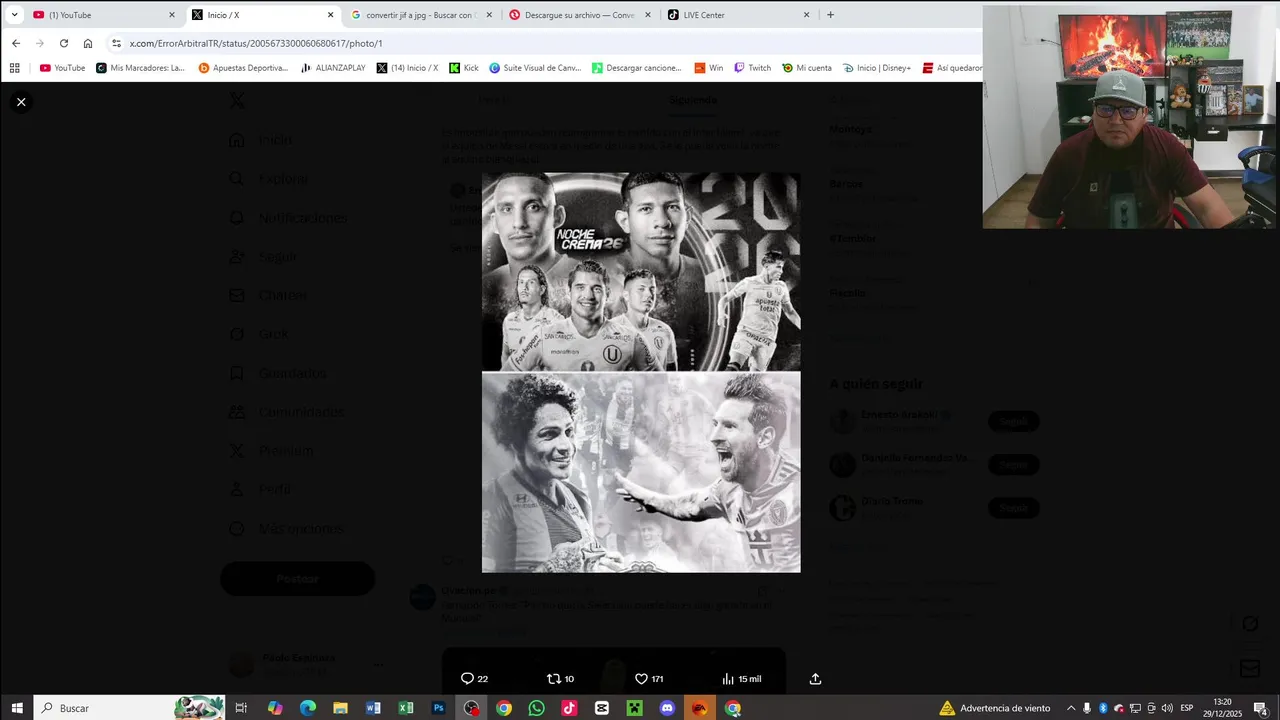Screen dimensions: 1280x720
Task: Like the photo with 171 likes
Action: pos(649,679)
